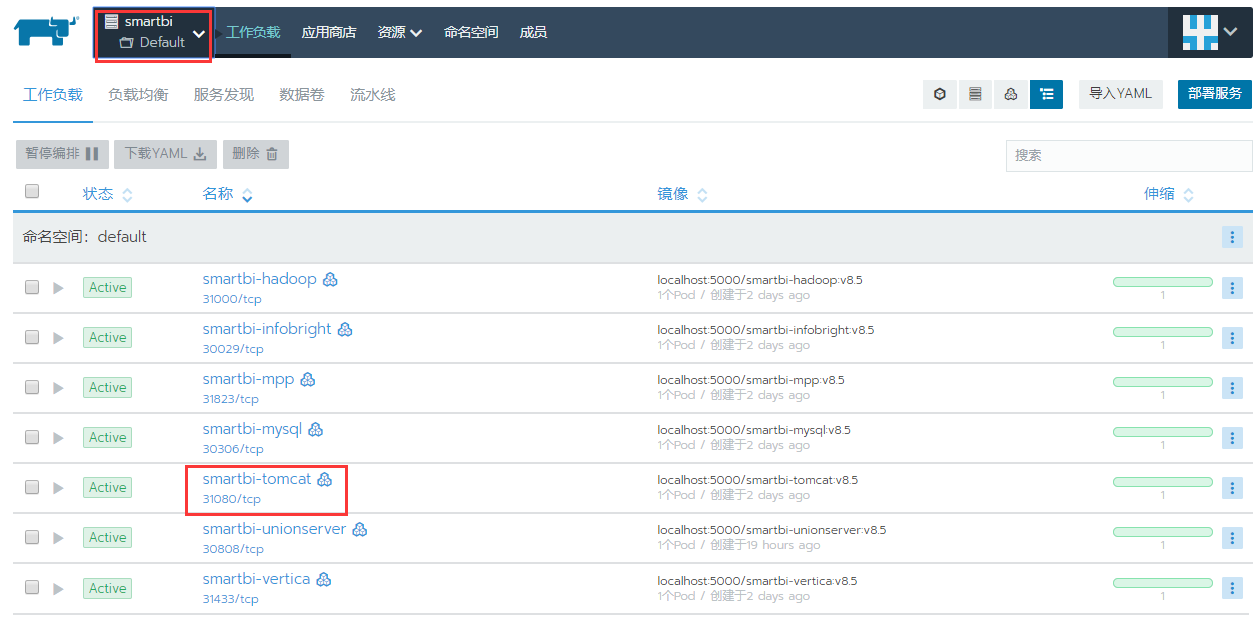Viewport: 1256px width, 619px height.
Task: Click deployment icon next to smartbi-hadoop
Action: click(330, 279)
